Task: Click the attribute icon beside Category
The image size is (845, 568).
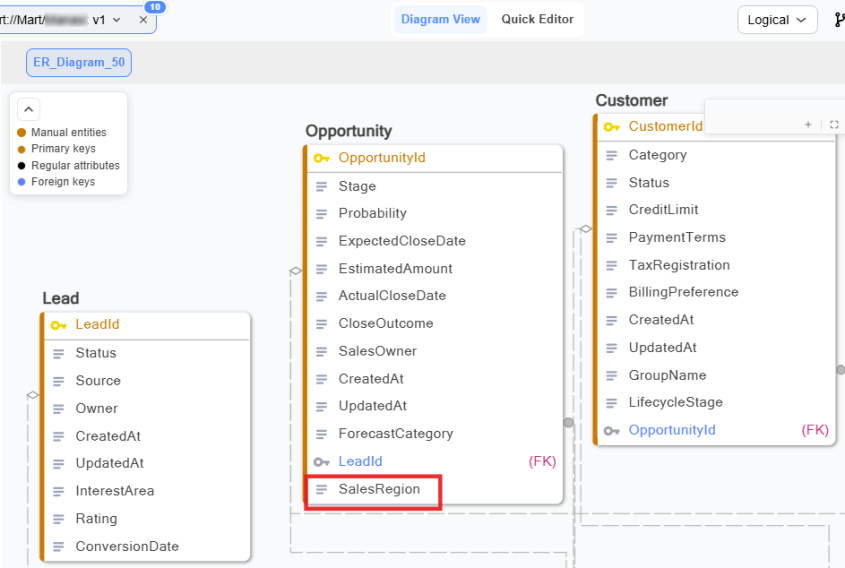Action: (611, 155)
